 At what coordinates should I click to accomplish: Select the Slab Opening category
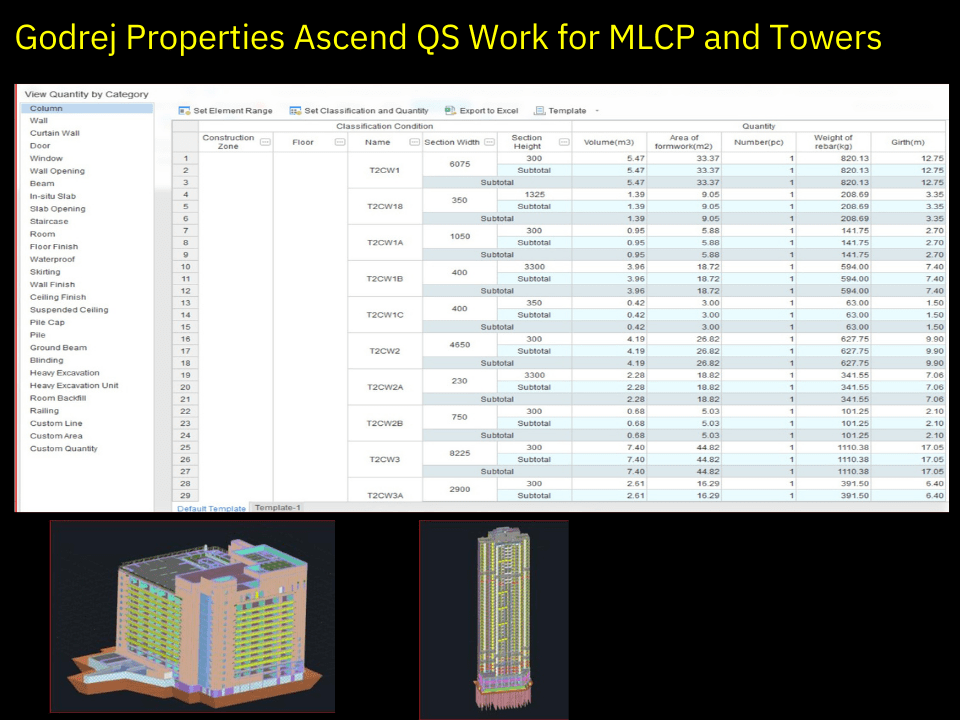tap(58, 209)
